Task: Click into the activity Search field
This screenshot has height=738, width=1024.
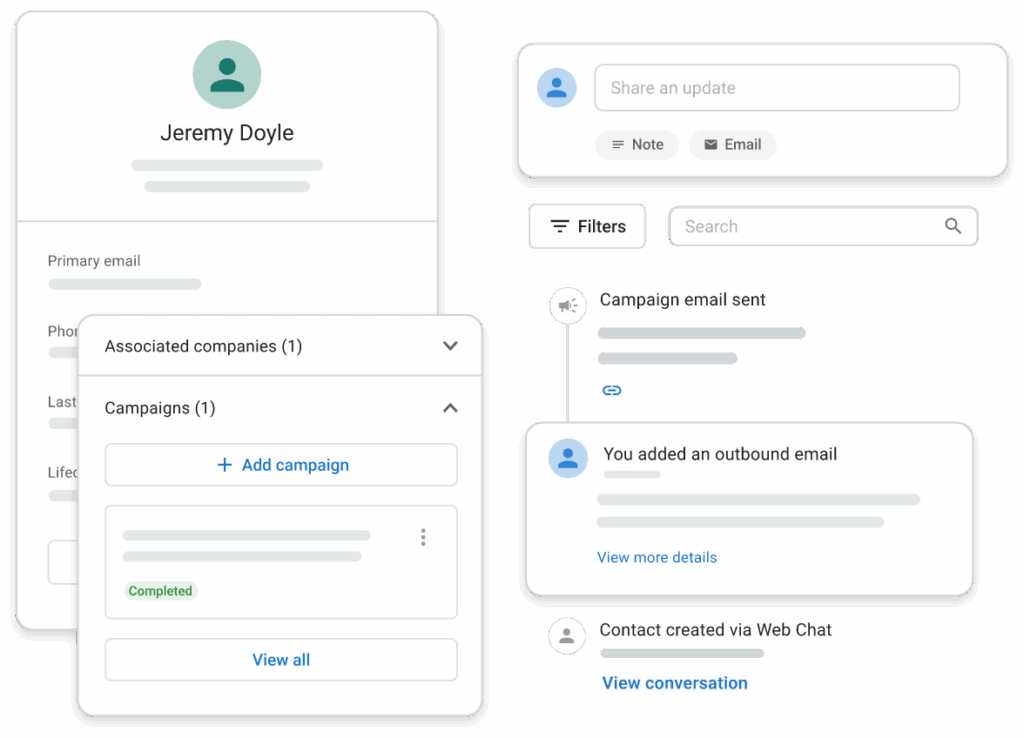Action: click(x=823, y=226)
